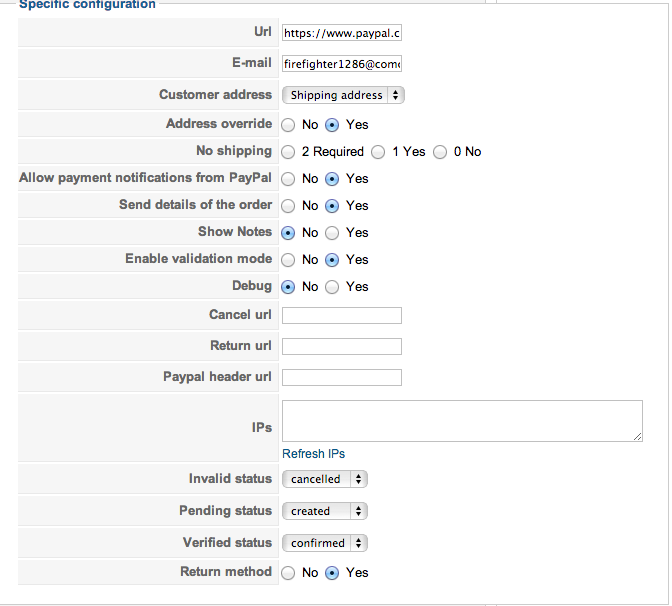Image resolution: width=672 pixels, height=606 pixels.
Task: Turn off Enable validation mode
Action: tap(288, 260)
